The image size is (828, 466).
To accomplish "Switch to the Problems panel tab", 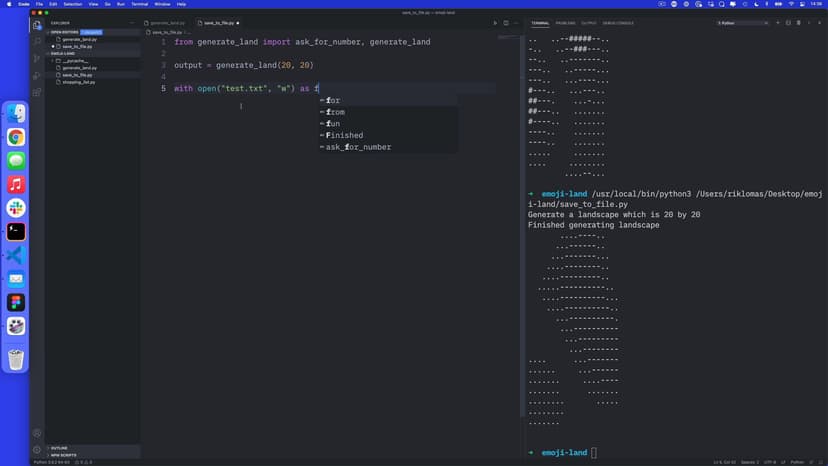I will tap(566, 22).
